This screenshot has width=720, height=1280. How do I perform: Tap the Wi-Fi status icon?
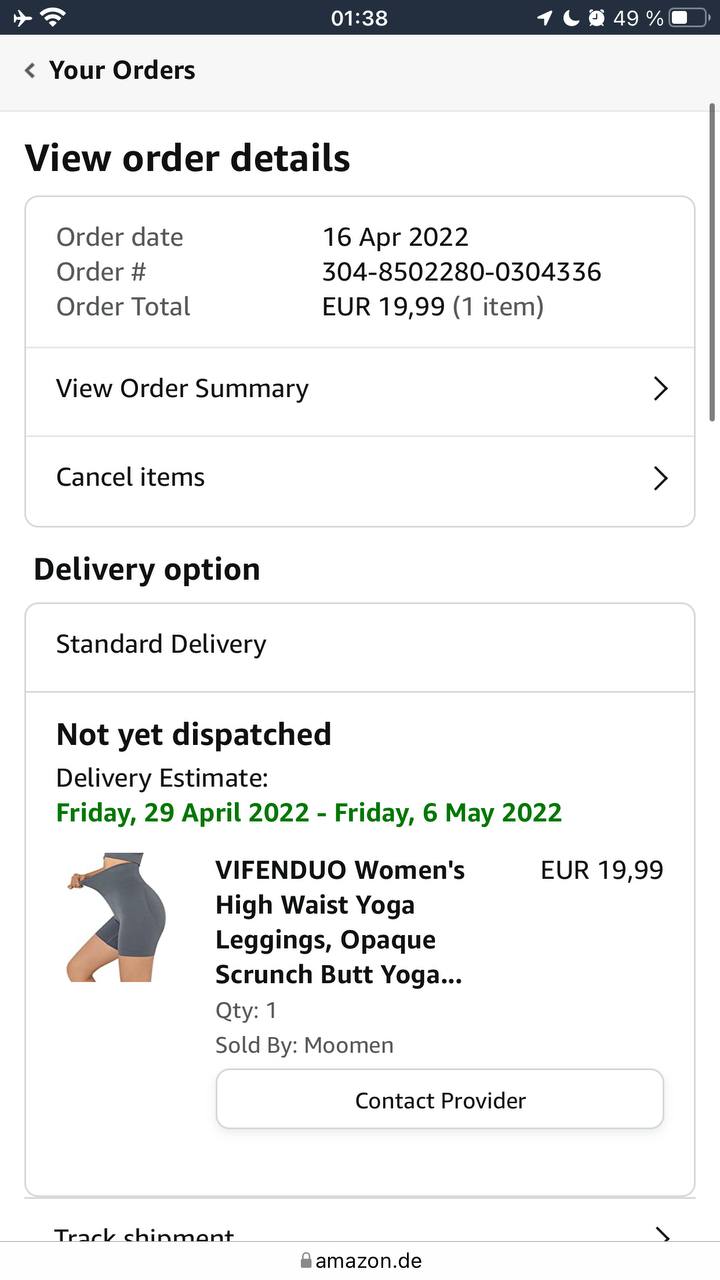pos(53,17)
